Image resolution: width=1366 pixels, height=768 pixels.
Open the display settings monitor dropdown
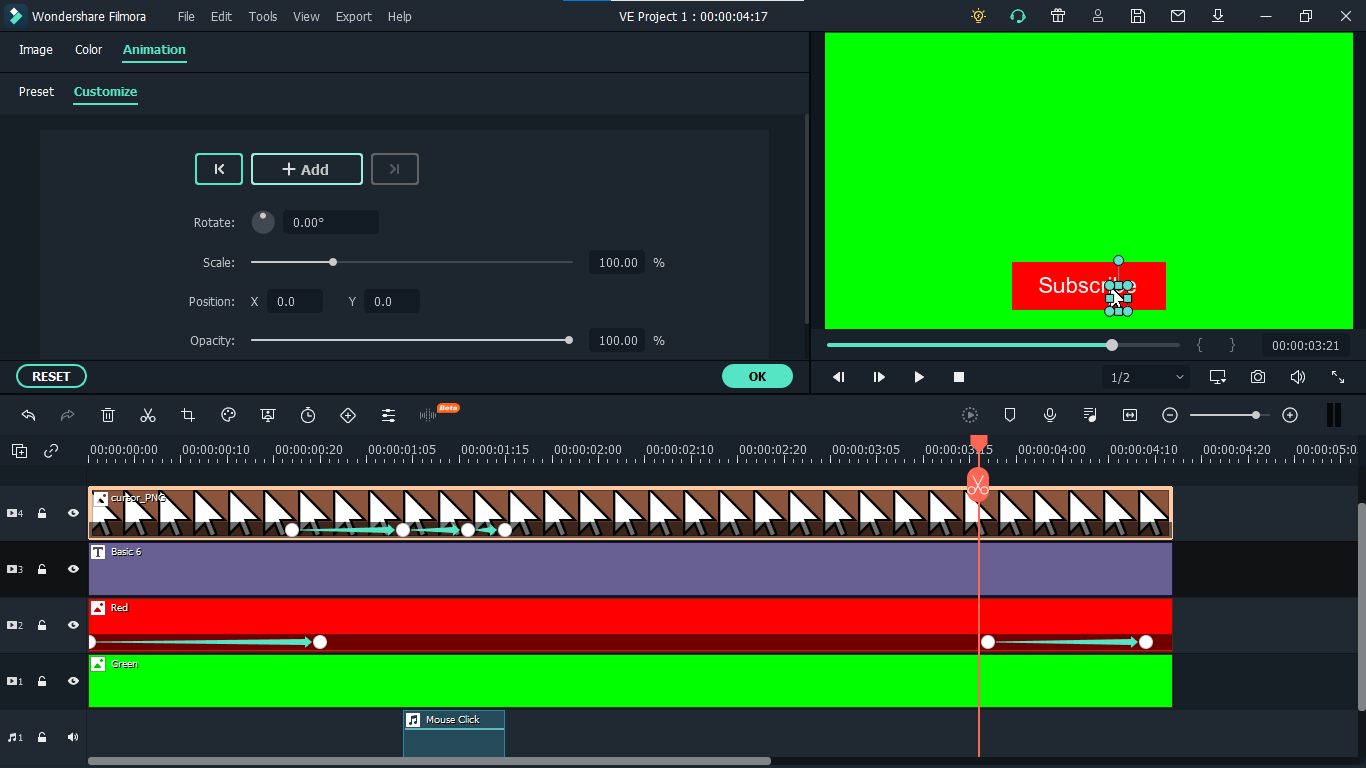pyautogui.click(x=1218, y=377)
